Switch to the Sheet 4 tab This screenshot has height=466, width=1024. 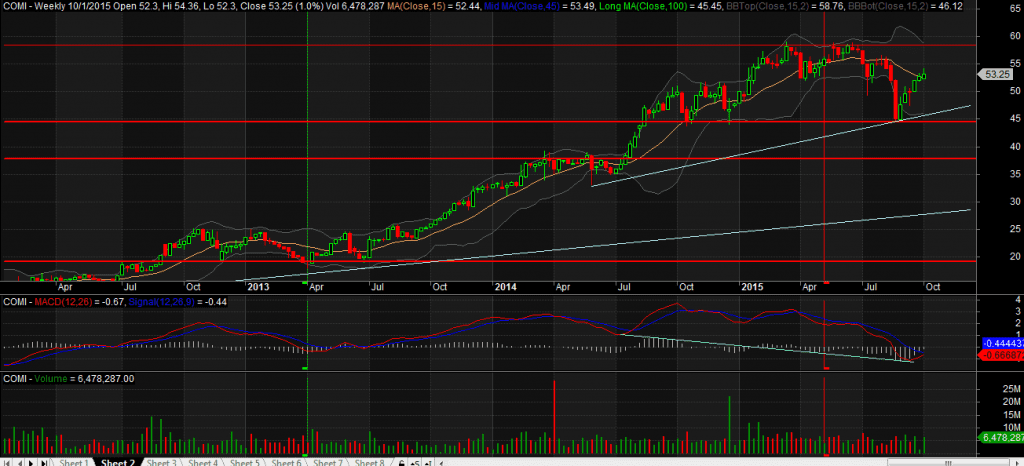coord(203,462)
